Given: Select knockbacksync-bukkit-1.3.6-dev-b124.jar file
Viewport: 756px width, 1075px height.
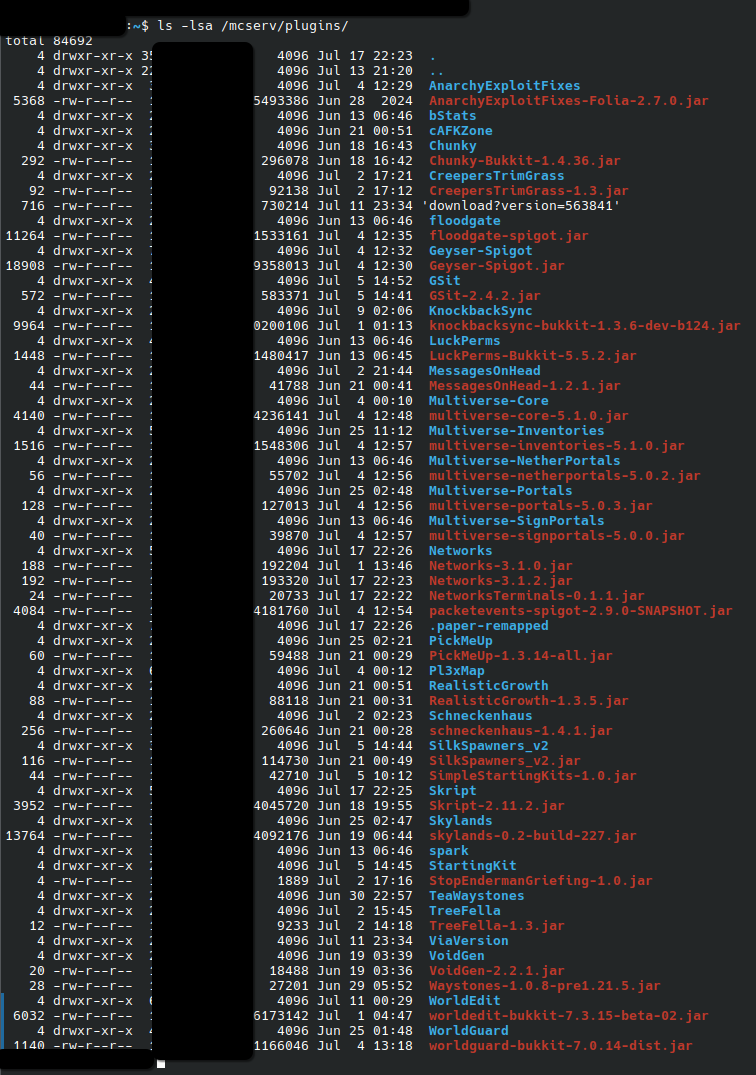Looking at the screenshot, I should pos(585,326).
